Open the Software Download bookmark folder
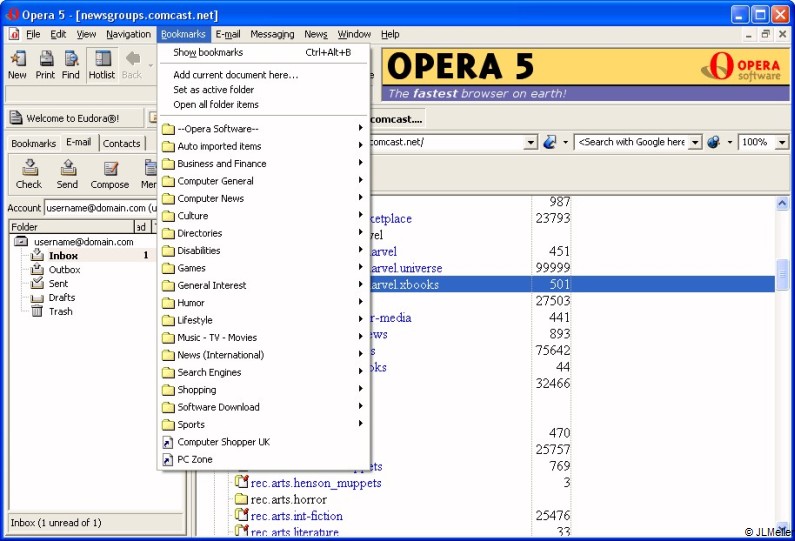Viewport: 795px width, 541px height. (264, 407)
